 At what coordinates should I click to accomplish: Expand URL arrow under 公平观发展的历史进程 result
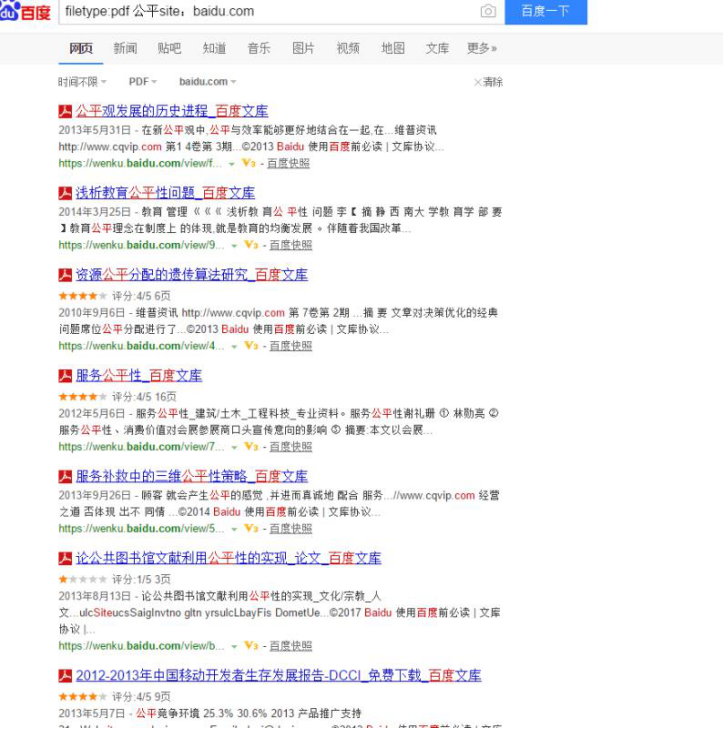pyautogui.click(x=232, y=164)
